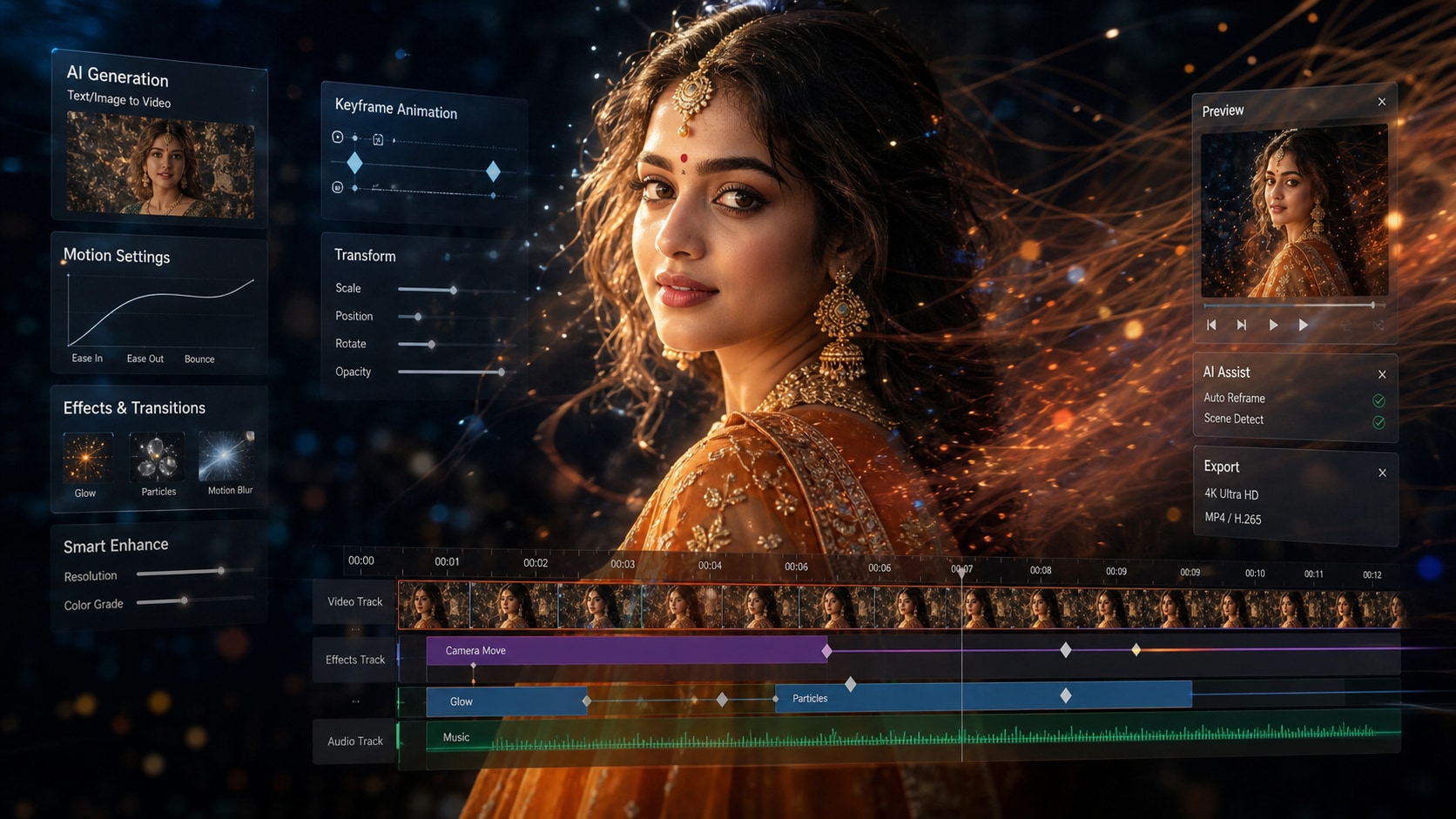
Task: Click the Scale slider handle
Action: click(x=454, y=290)
